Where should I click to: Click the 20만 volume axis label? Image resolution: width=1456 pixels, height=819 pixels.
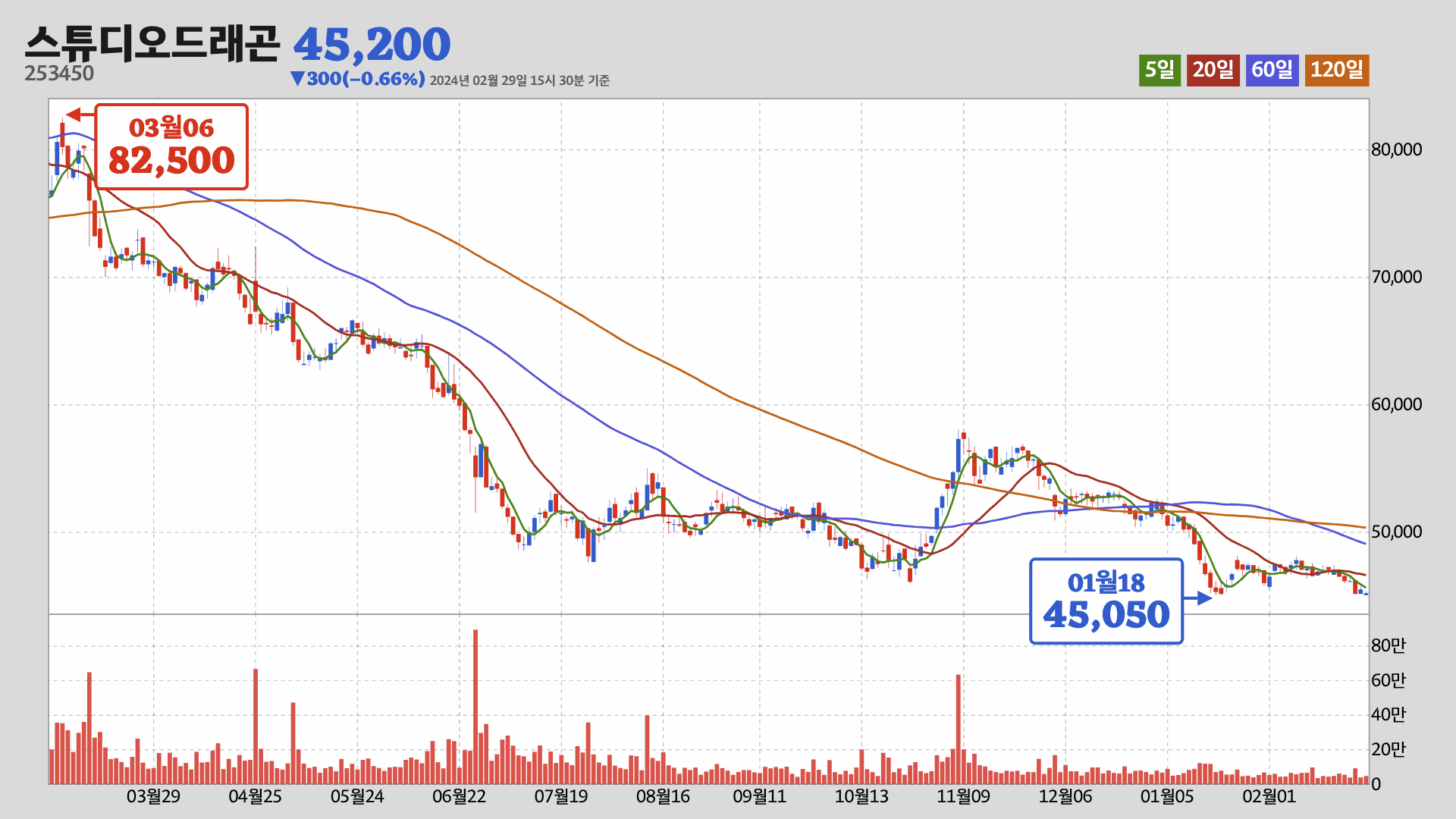[x=1388, y=749]
